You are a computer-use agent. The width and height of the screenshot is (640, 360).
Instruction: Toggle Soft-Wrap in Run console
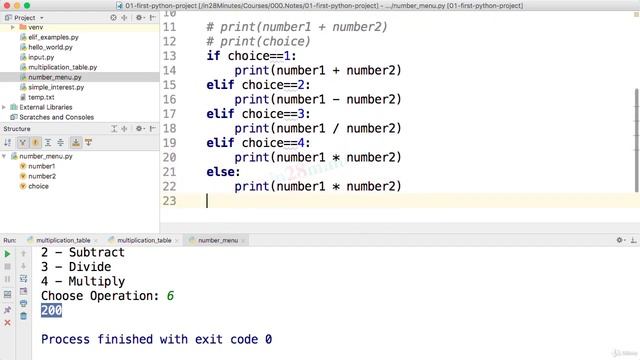point(23,279)
